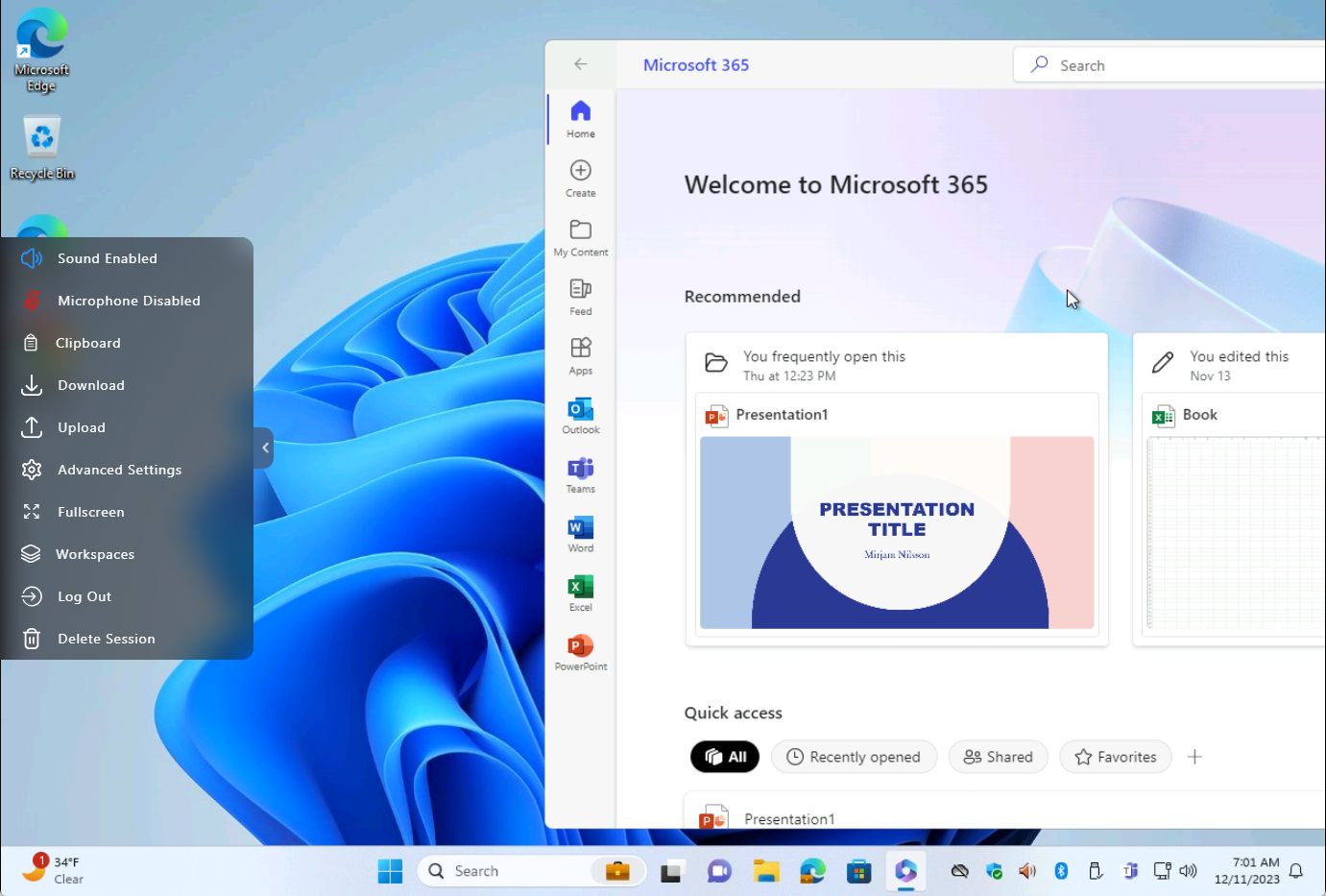This screenshot has height=896, width=1326.
Task: Enable the disabled microphone
Action: point(130,300)
